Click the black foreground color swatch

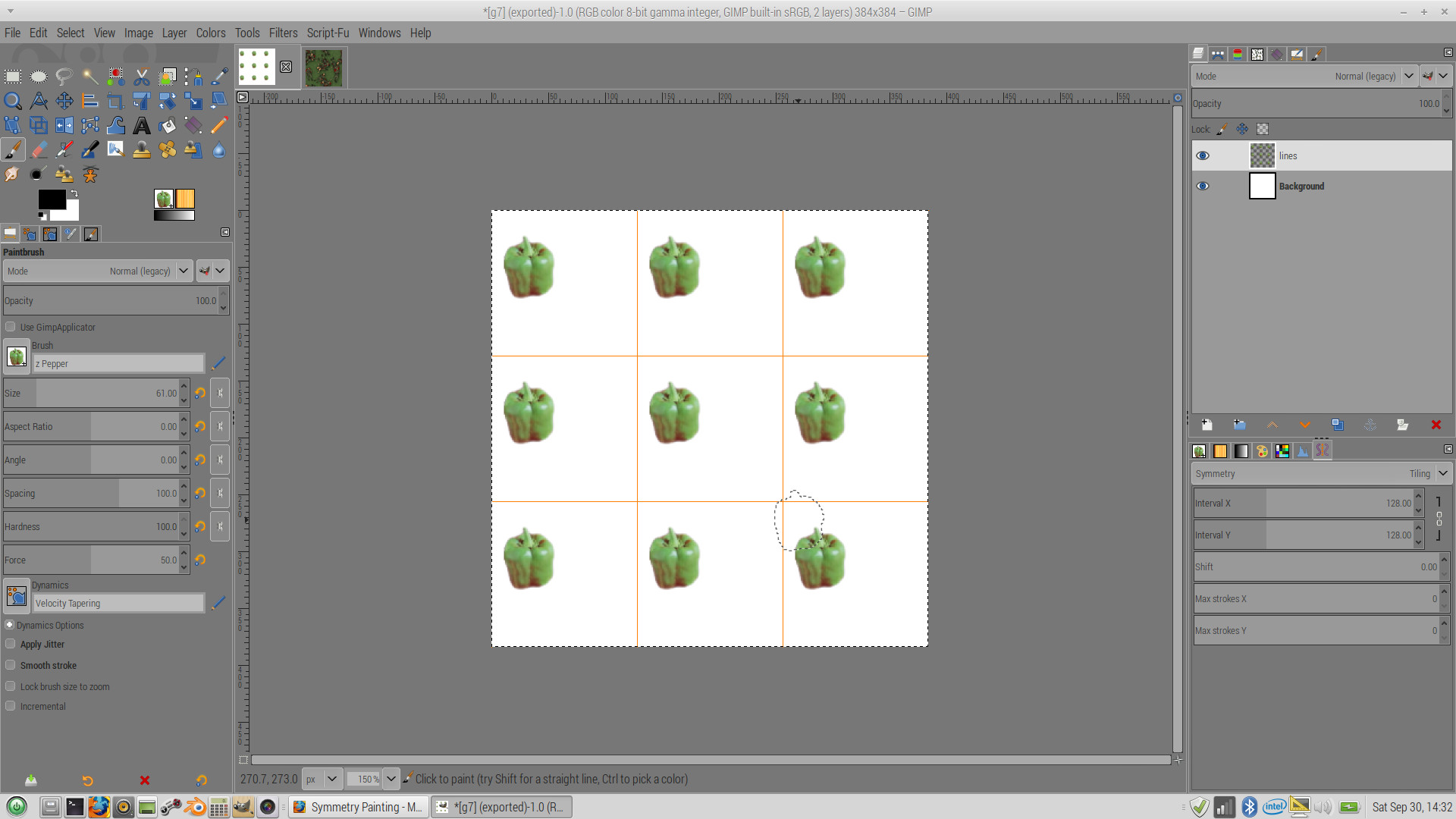(x=51, y=199)
